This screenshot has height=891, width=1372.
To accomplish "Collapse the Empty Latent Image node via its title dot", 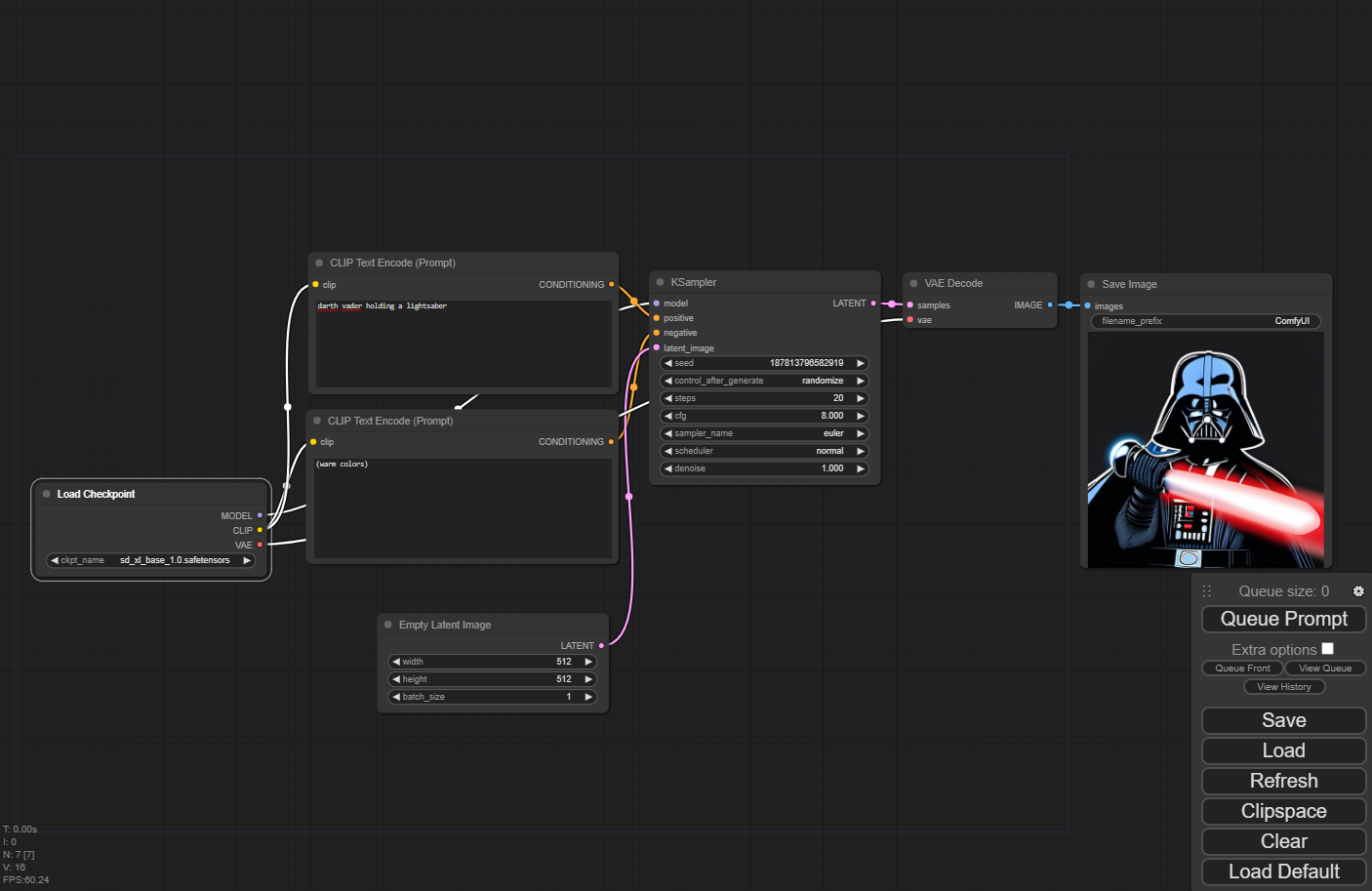I will click(x=388, y=625).
